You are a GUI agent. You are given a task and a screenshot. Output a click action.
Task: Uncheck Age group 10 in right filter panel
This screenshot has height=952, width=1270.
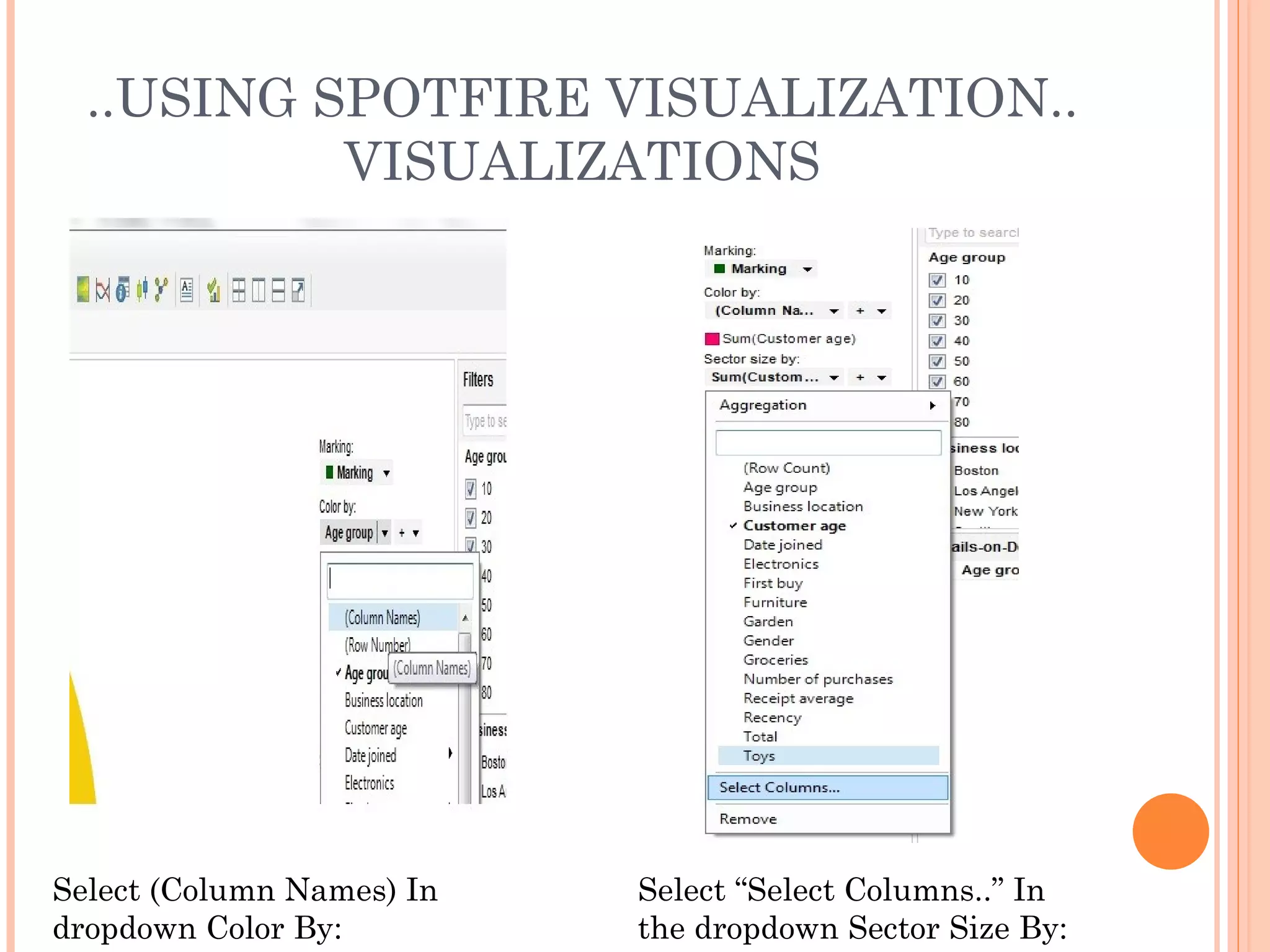point(937,280)
